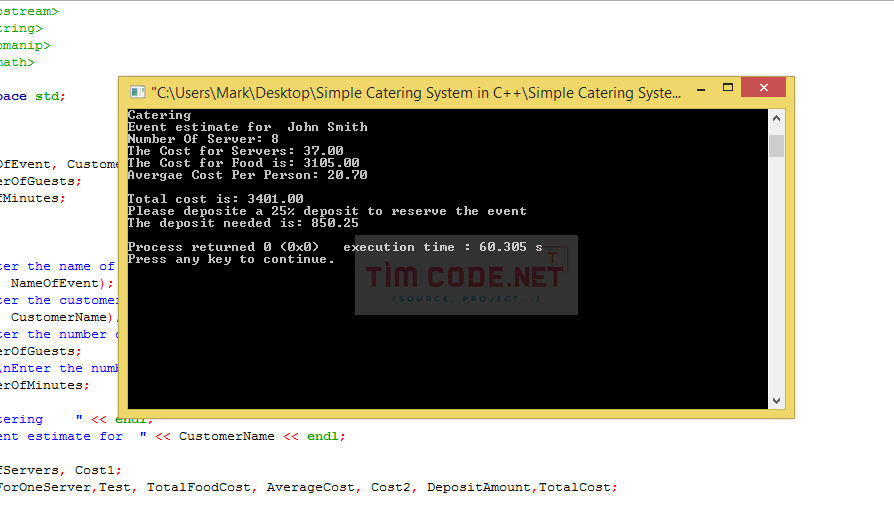Click the console title bar path text
The height and width of the screenshot is (509, 894).
416,92
